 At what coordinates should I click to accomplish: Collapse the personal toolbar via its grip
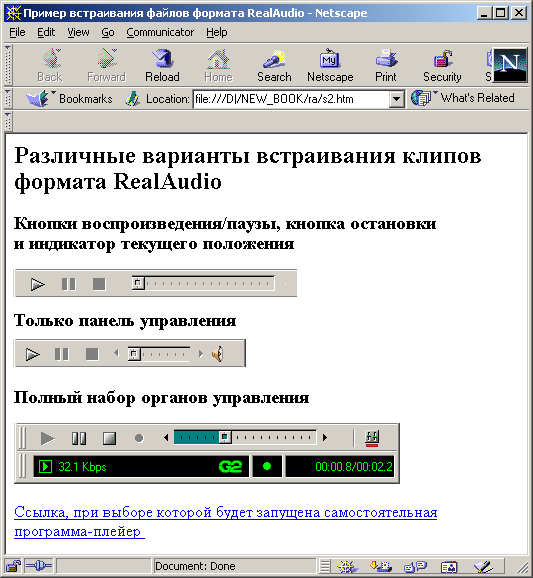point(8,121)
